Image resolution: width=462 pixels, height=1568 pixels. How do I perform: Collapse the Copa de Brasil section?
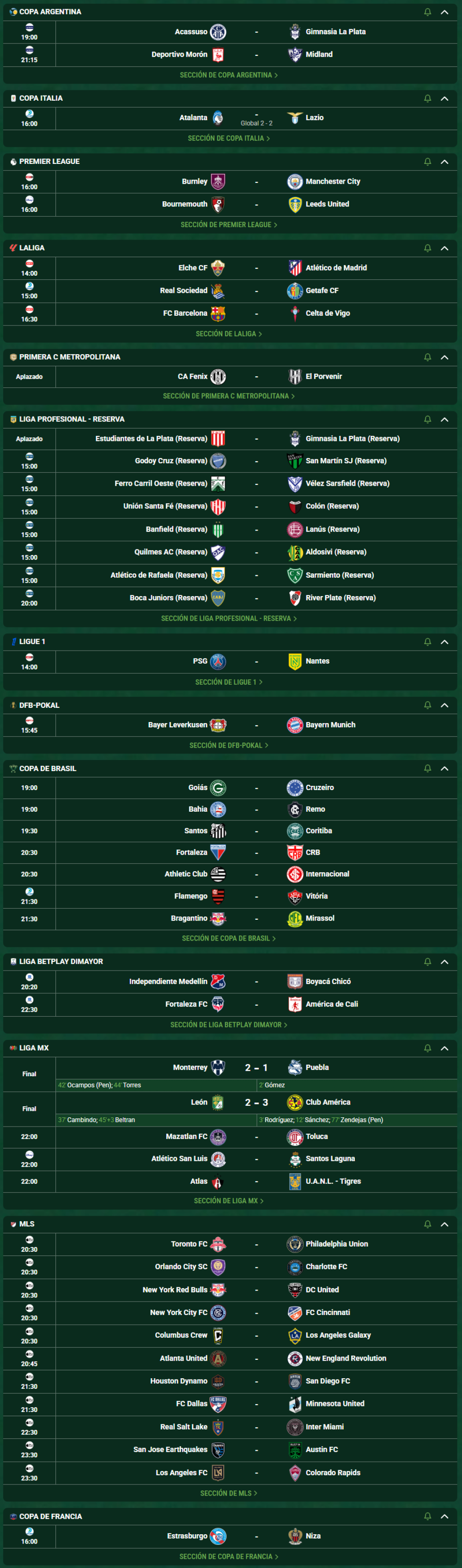pos(444,769)
